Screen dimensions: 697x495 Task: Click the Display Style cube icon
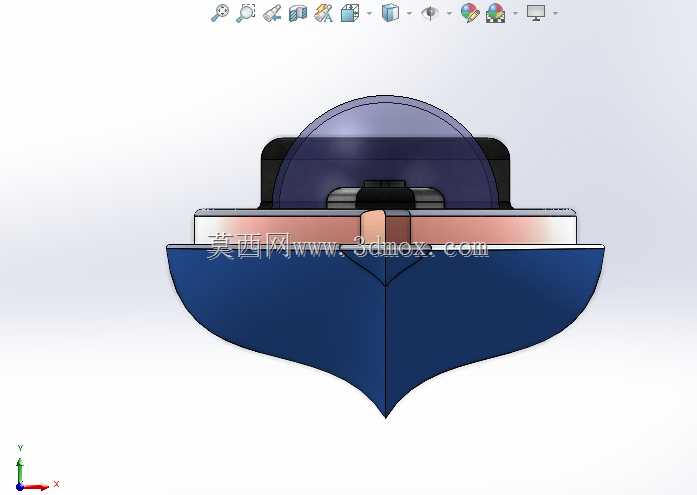pos(390,13)
